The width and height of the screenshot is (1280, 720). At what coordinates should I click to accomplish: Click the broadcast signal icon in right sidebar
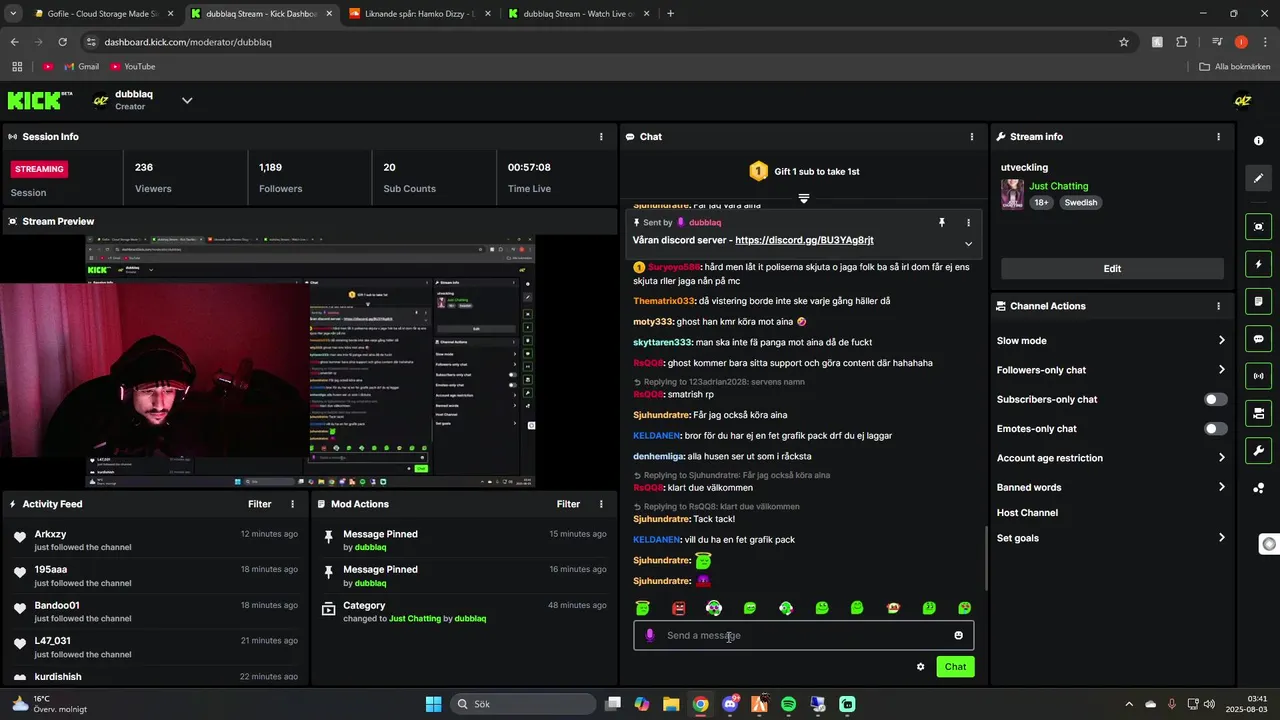[1259, 376]
